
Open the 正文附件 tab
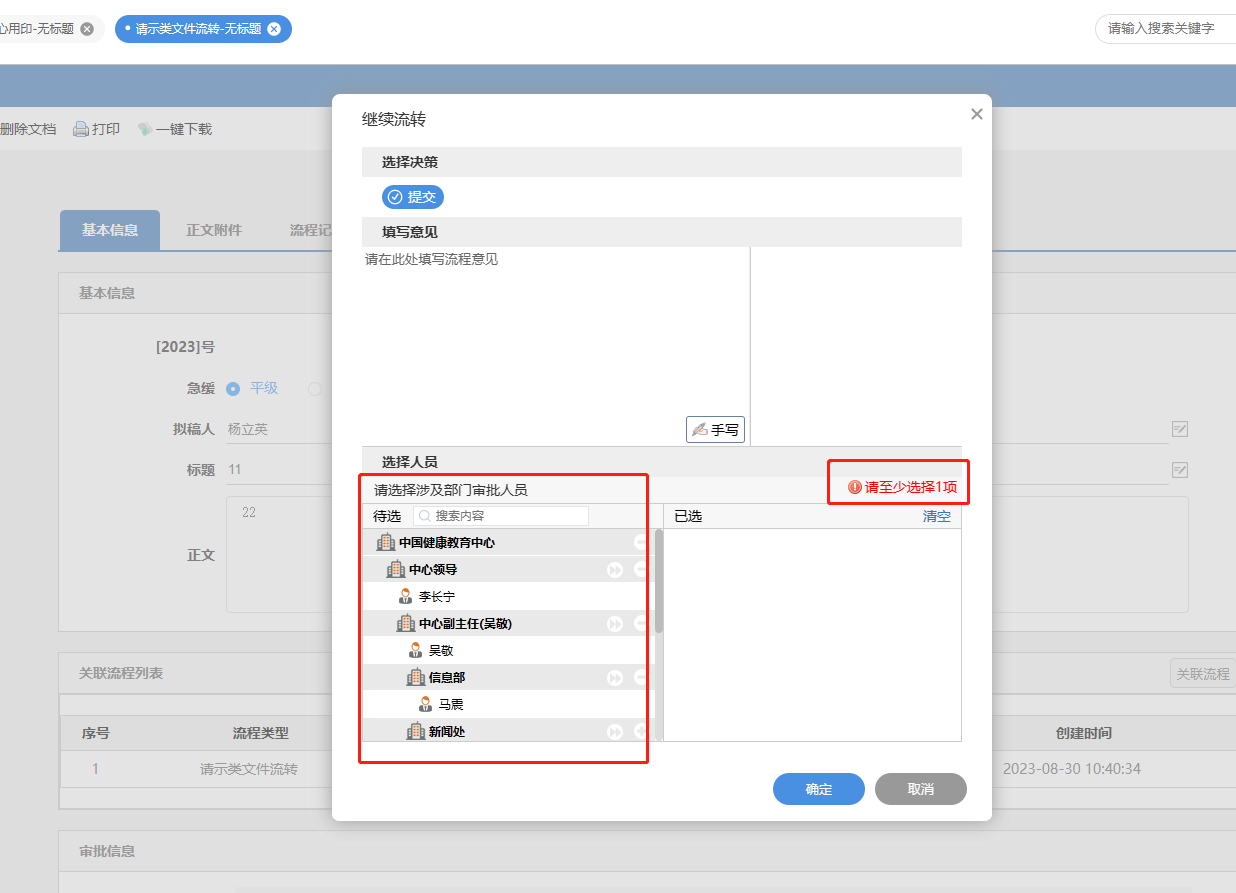(214, 230)
